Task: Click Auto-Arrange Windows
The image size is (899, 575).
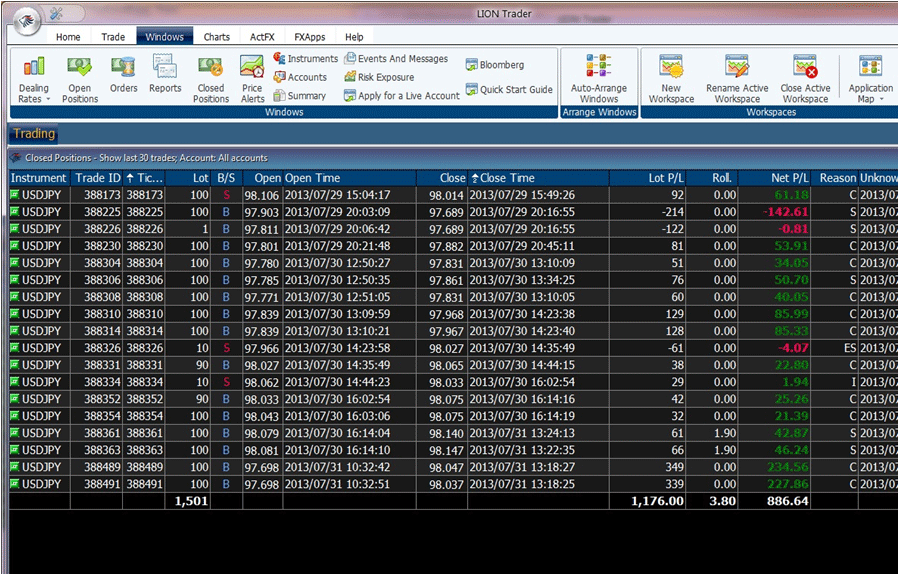Action: click(x=599, y=79)
